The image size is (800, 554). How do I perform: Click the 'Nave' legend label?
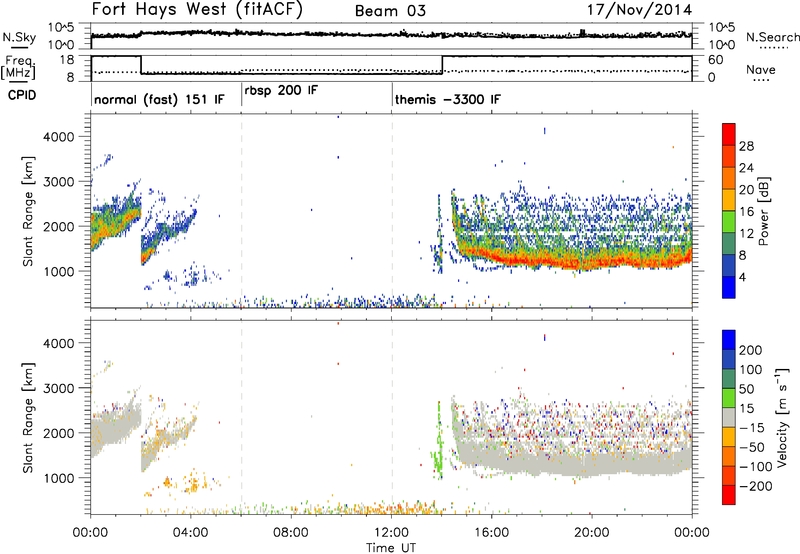pyautogui.click(x=761, y=69)
